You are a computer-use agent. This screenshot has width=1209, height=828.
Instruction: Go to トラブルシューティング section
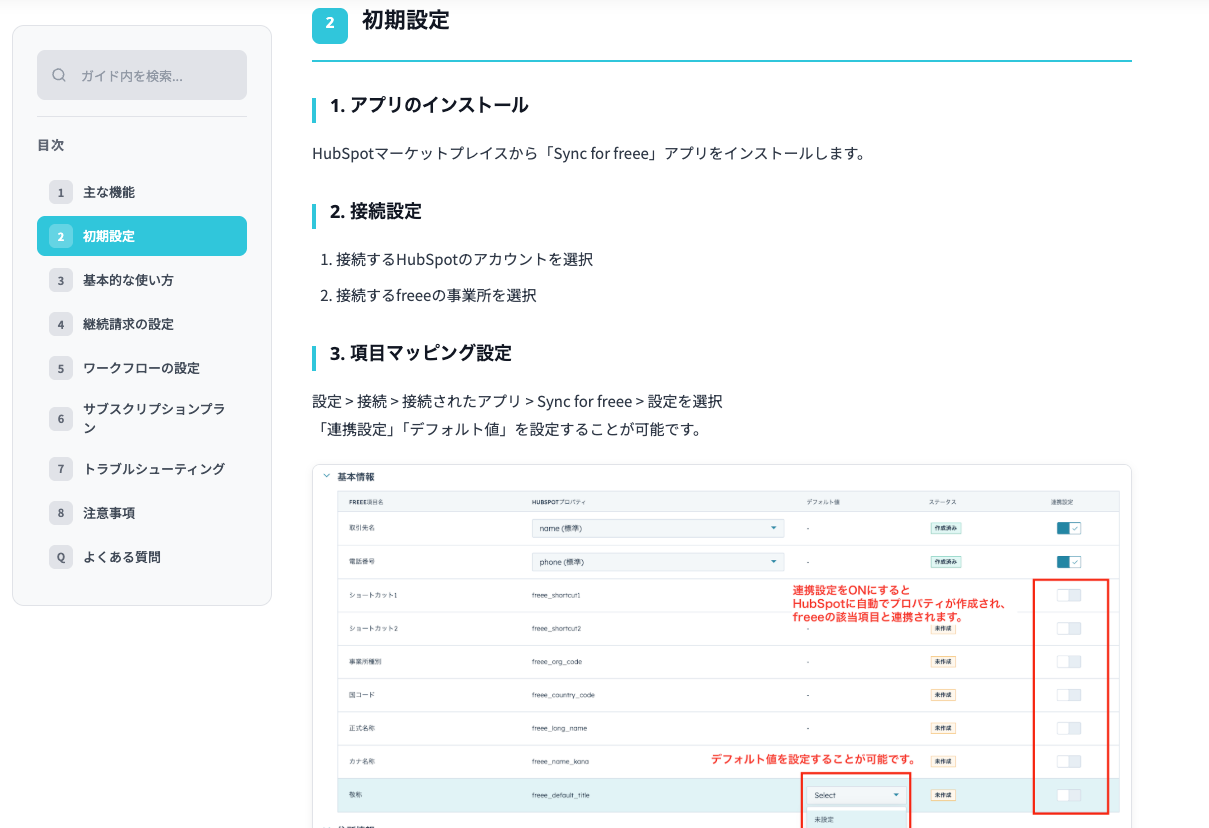tap(142, 468)
